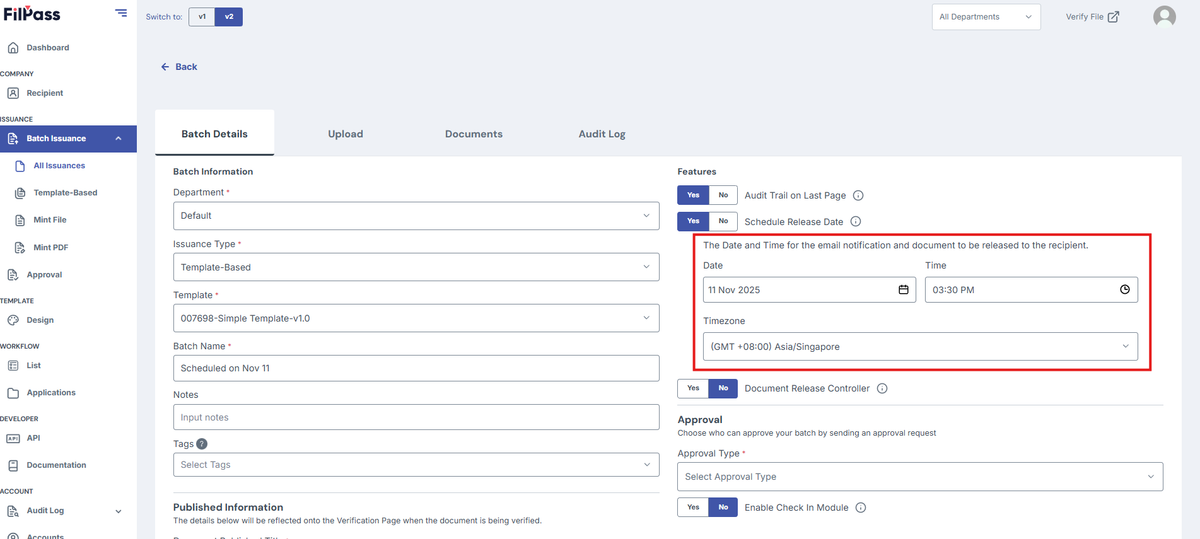Open Dashboard from sidebar
This screenshot has height=539, width=1200.
click(x=48, y=48)
